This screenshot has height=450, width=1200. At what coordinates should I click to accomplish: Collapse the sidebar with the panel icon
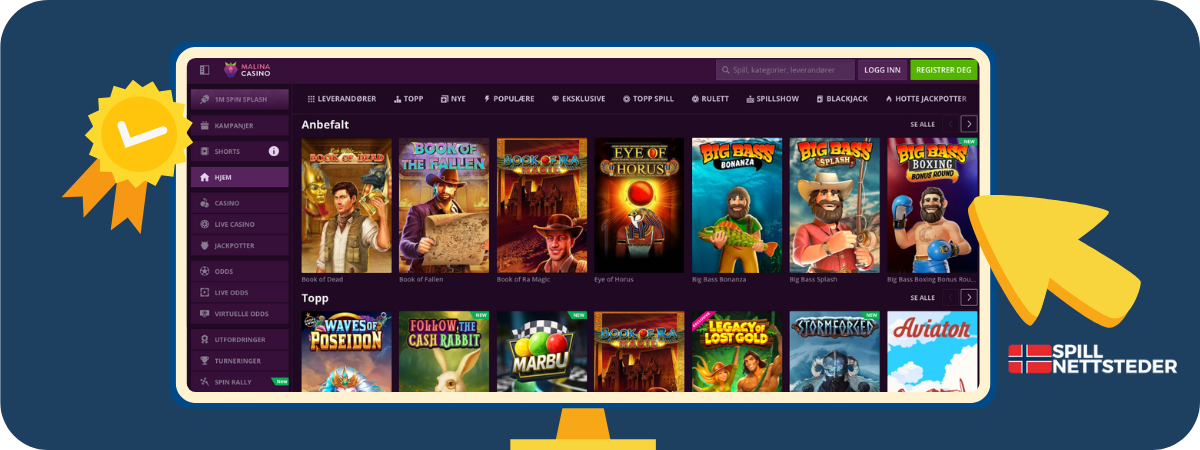pyautogui.click(x=204, y=70)
